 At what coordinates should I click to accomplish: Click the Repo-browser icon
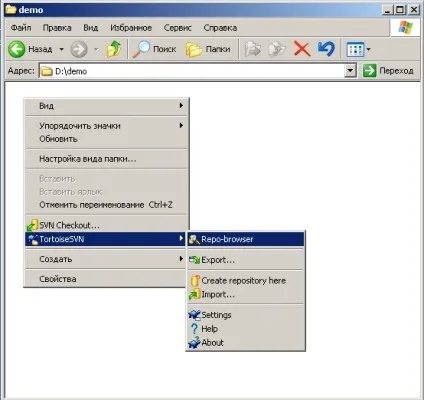tap(194, 239)
